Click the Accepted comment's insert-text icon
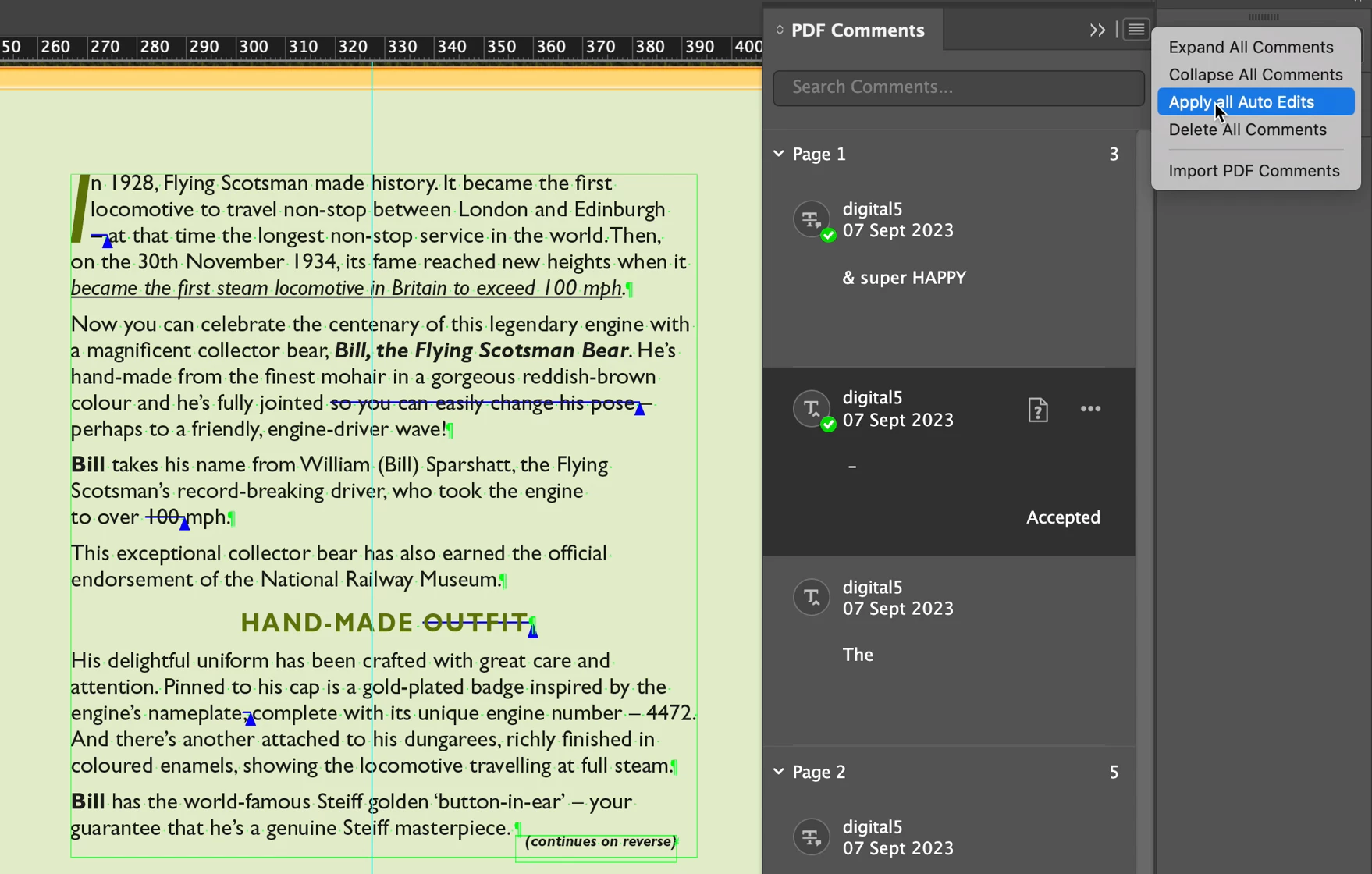1372x874 pixels. point(812,408)
